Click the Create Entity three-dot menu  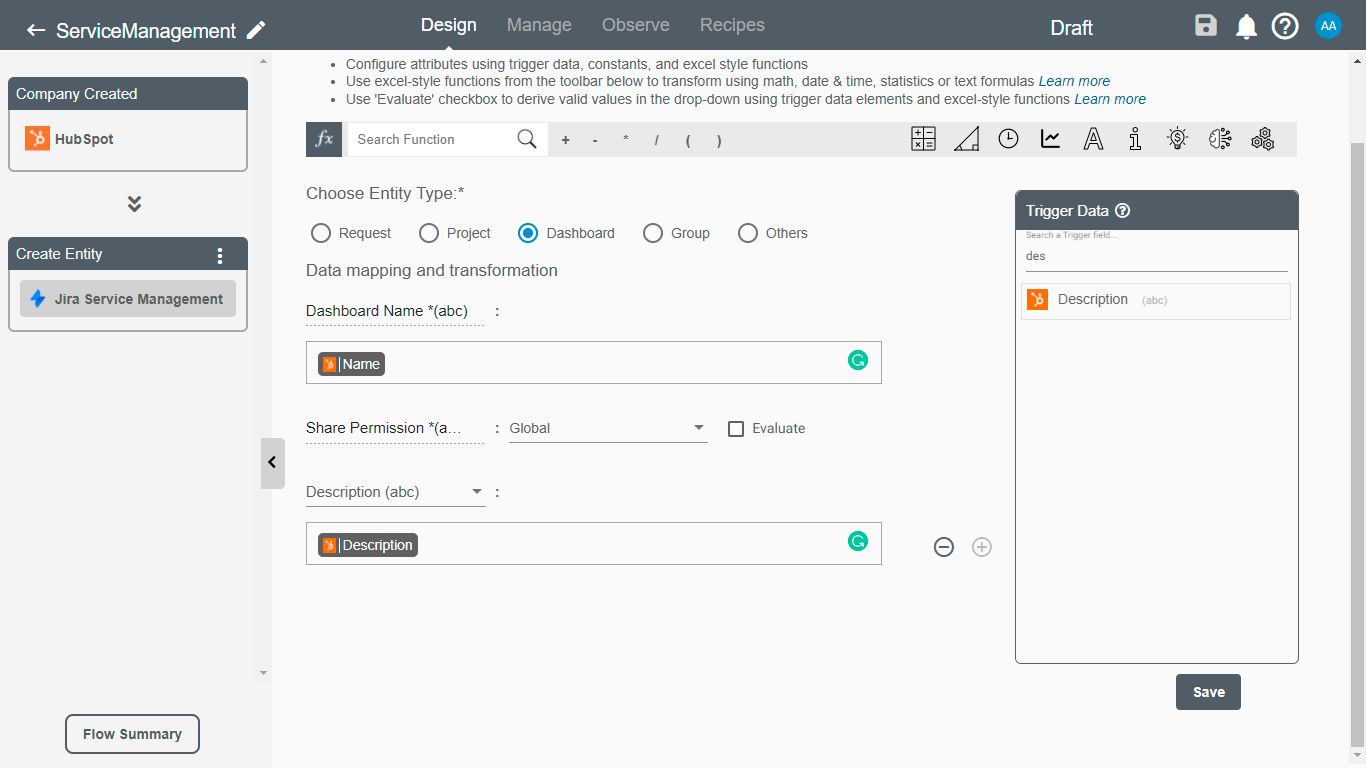220,255
